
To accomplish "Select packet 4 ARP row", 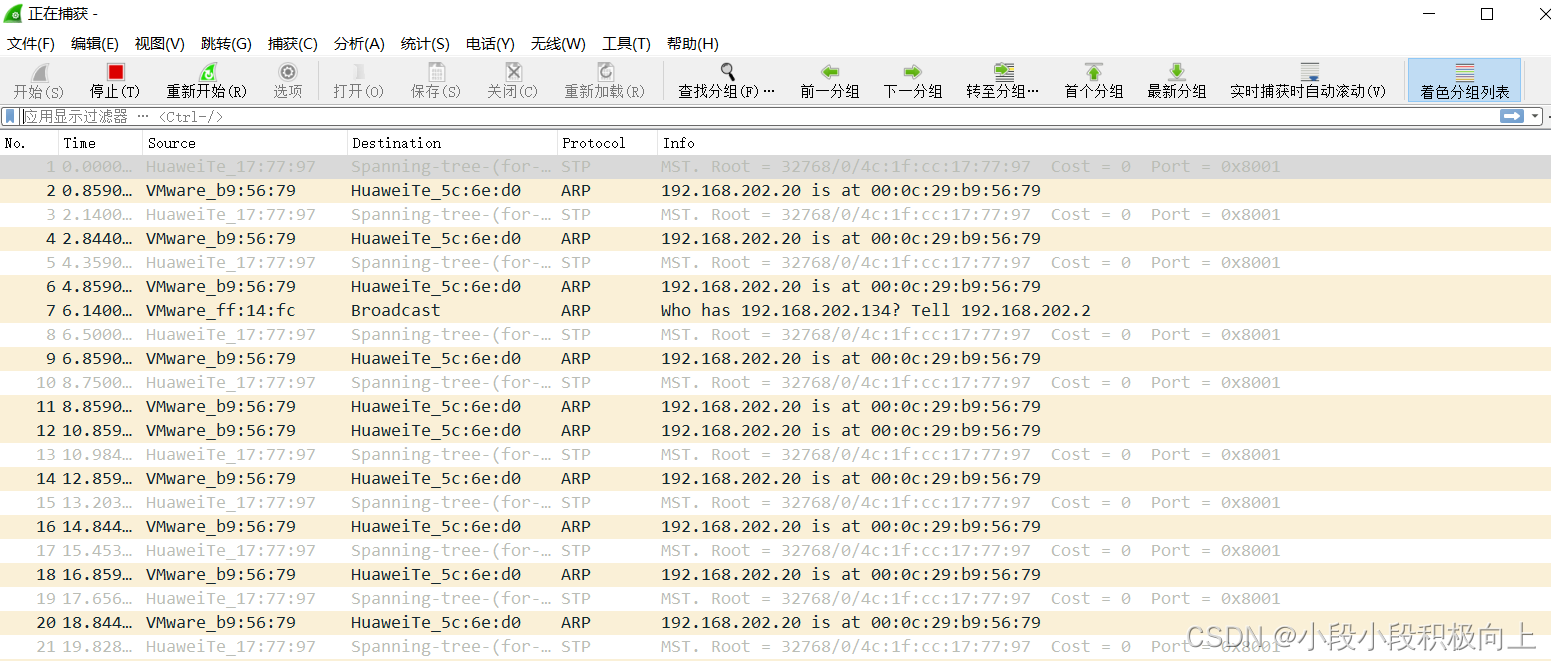I will 775,239.
